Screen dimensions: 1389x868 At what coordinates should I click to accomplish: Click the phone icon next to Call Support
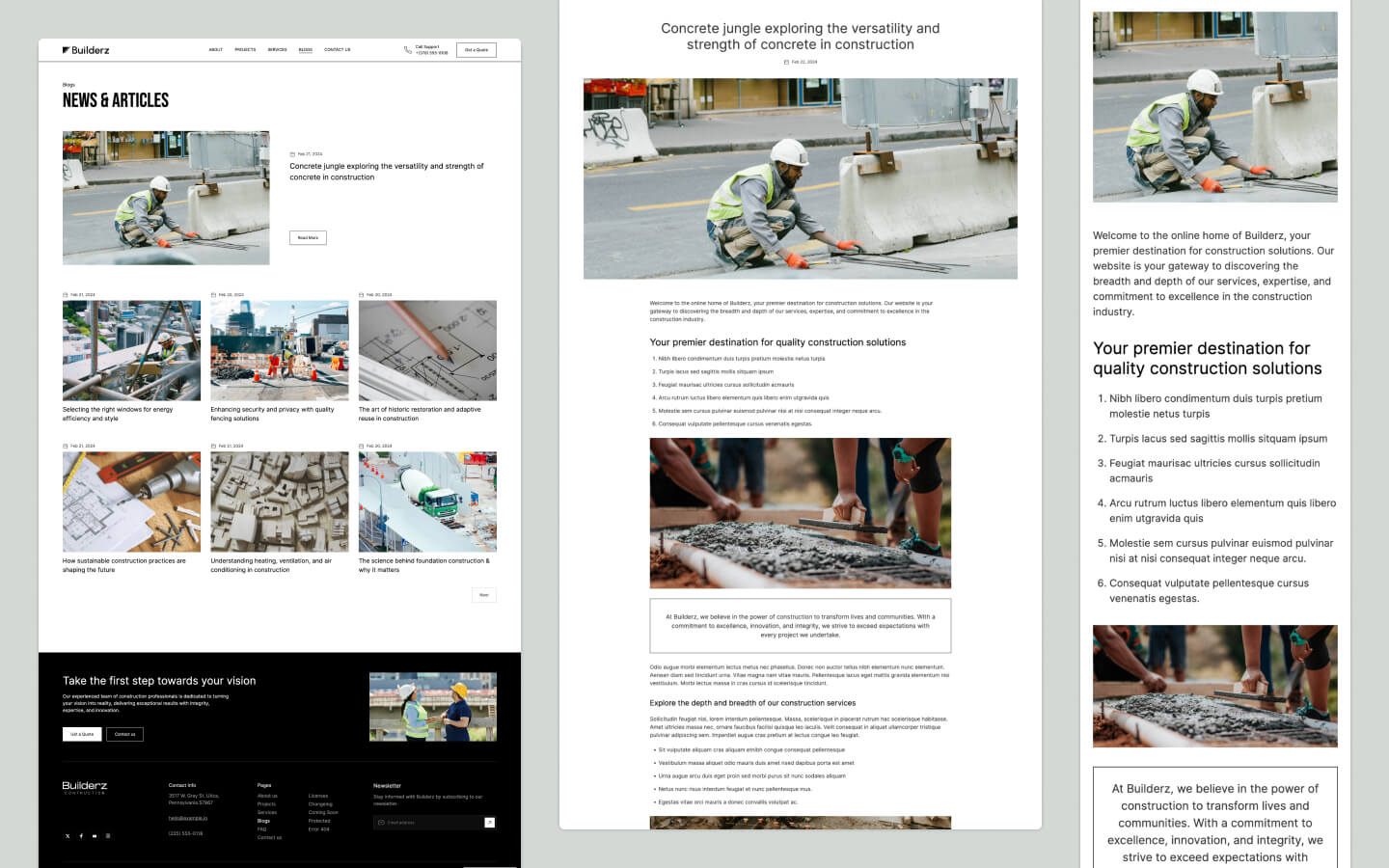tap(409, 49)
